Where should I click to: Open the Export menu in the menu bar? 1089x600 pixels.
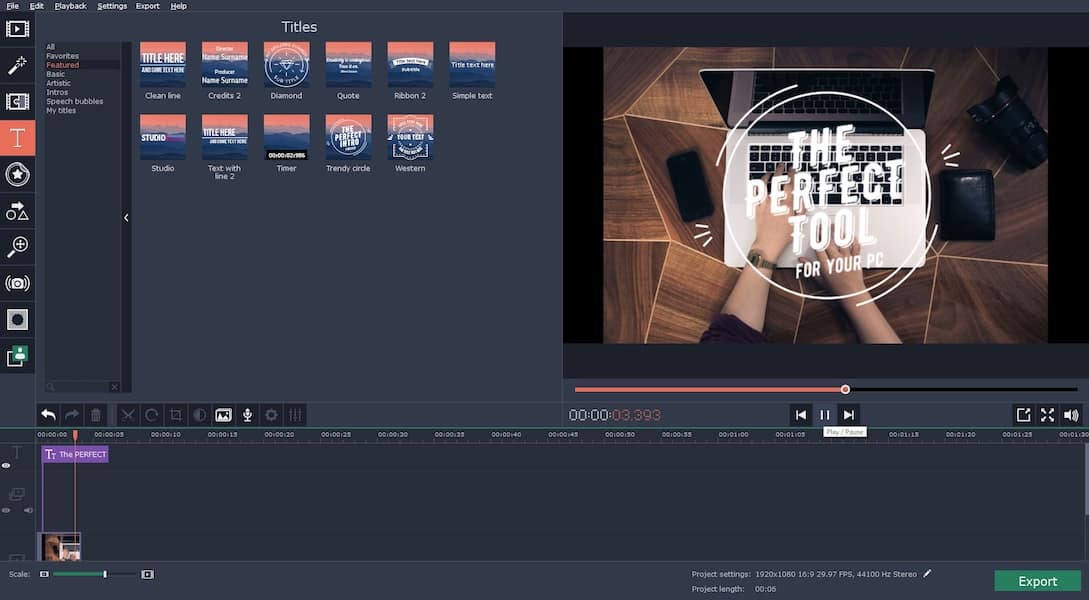click(146, 5)
